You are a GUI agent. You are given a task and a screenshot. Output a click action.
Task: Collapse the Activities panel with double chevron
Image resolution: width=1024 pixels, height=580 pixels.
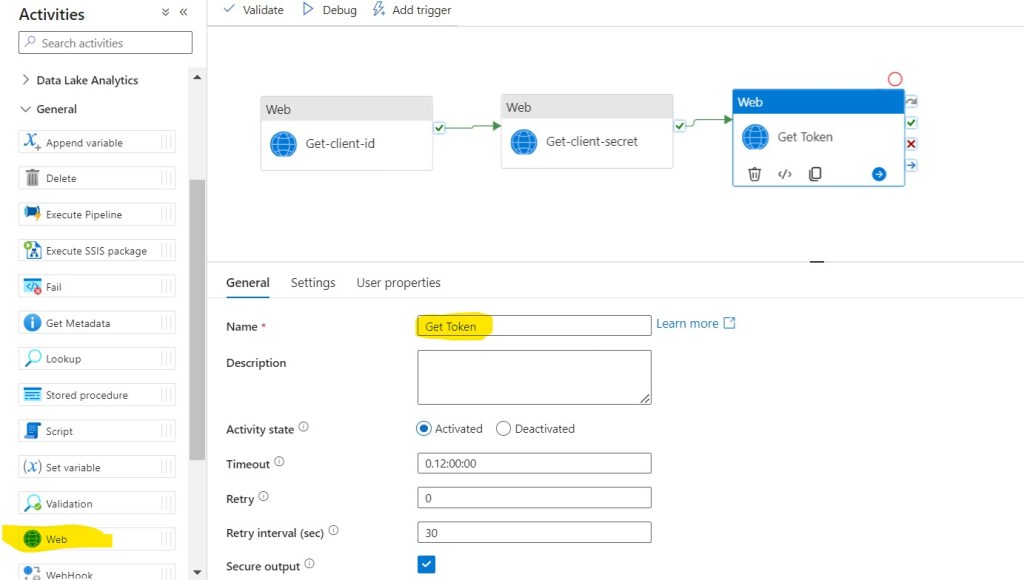coord(183,13)
